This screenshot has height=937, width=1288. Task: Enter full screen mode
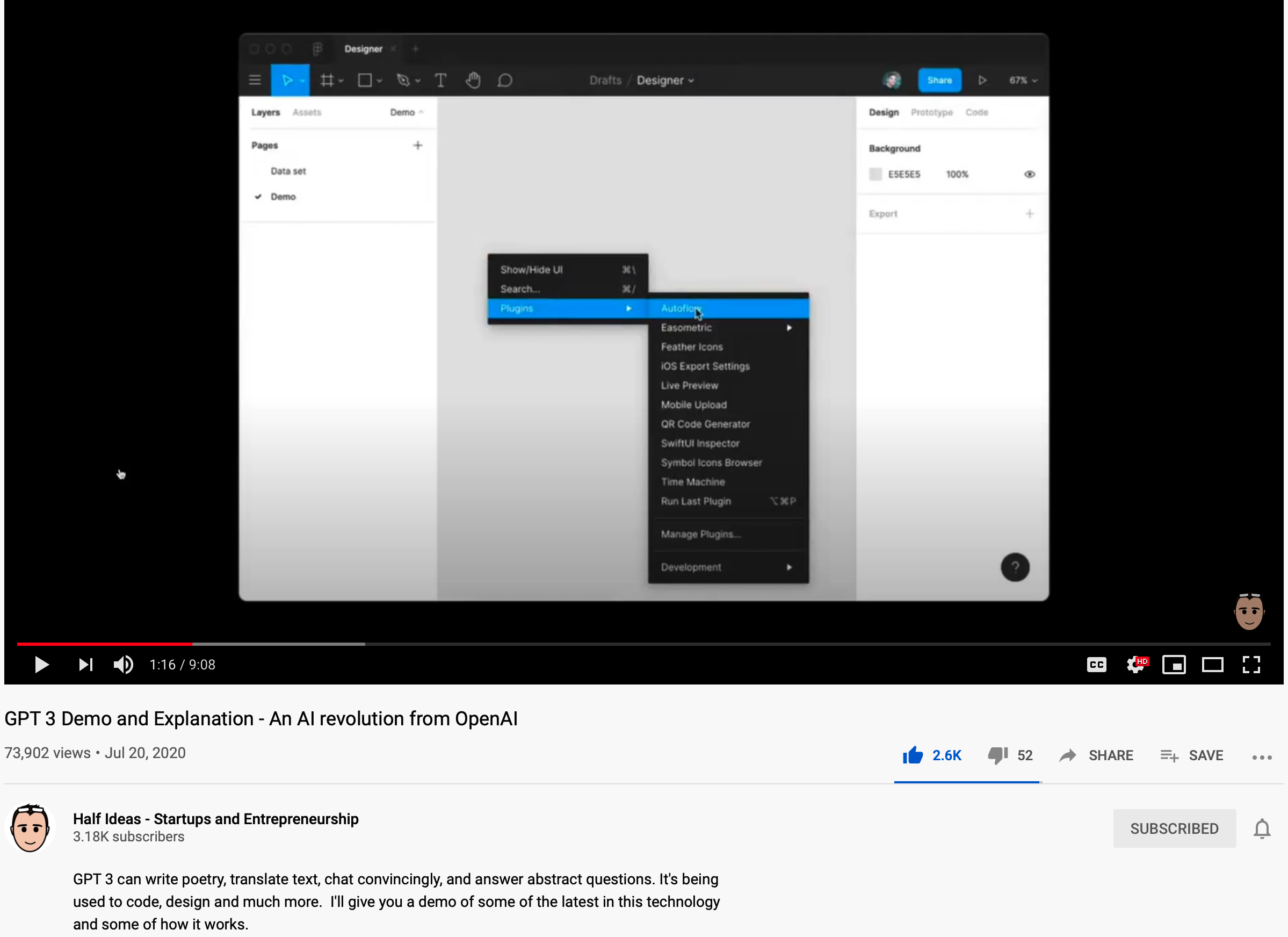coord(1251,664)
